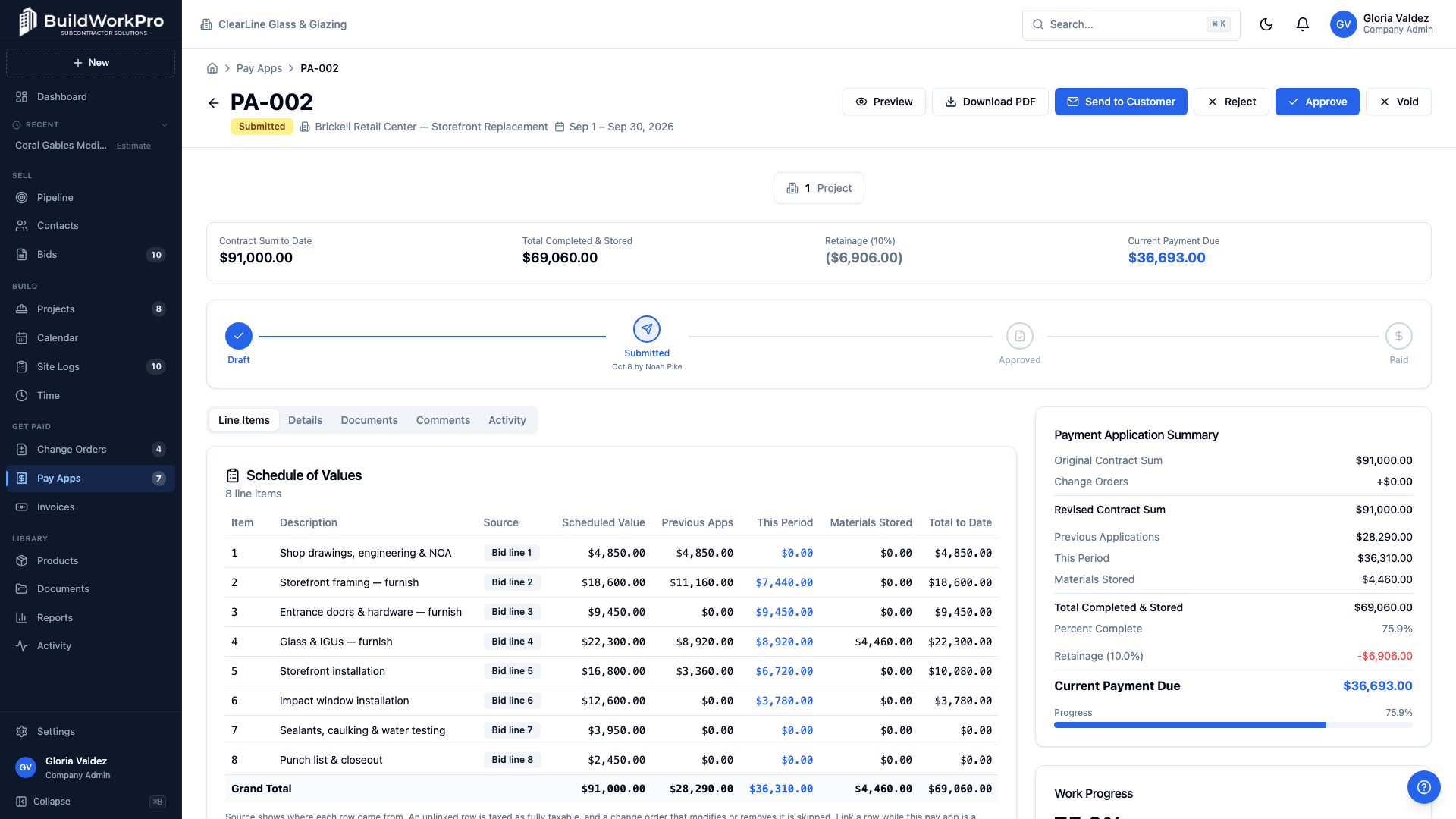
Task: Go to Contacts in the sidebar
Action: [x=90, y=226]
